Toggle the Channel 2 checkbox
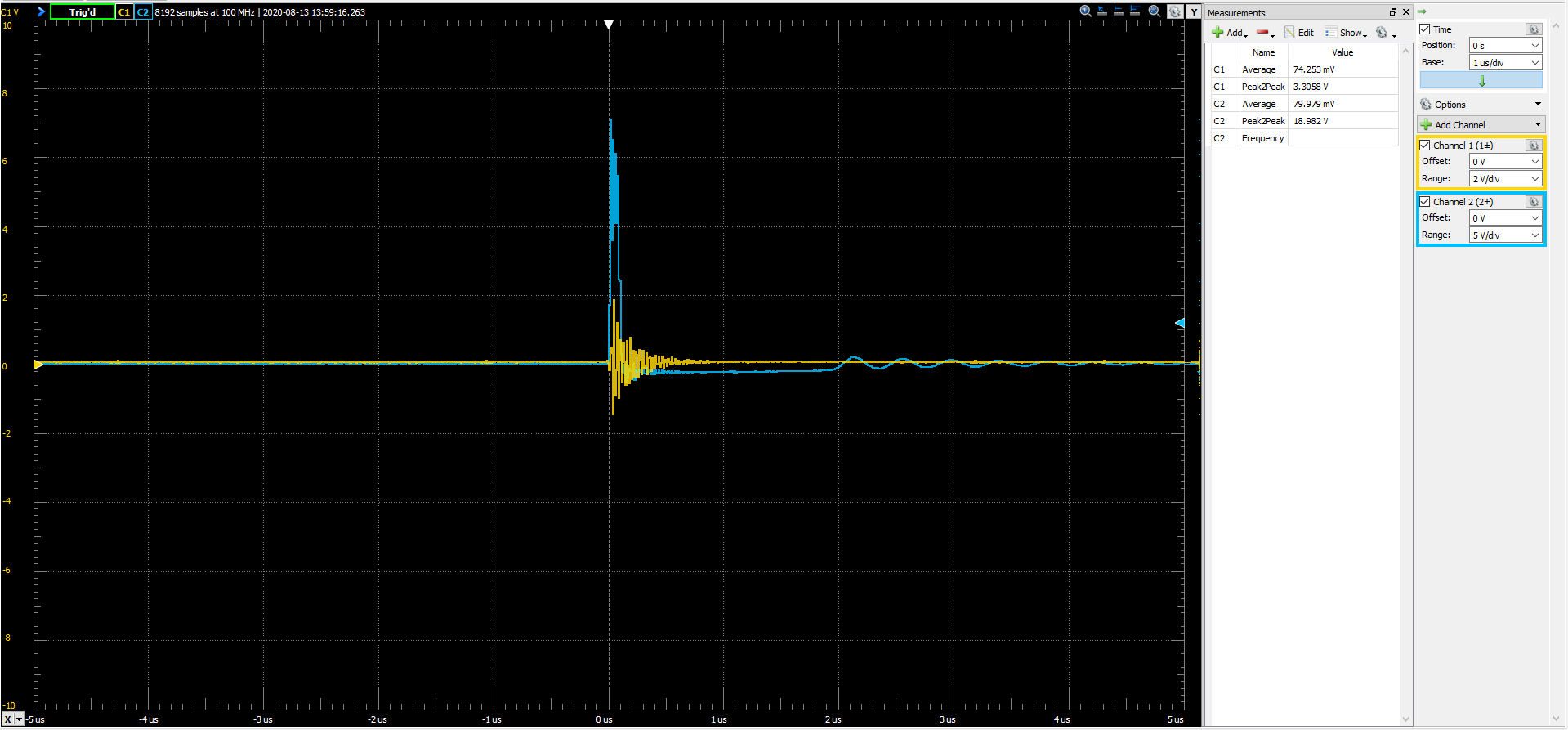Viewport: 1568px width, 730px height. point(1425,202)
